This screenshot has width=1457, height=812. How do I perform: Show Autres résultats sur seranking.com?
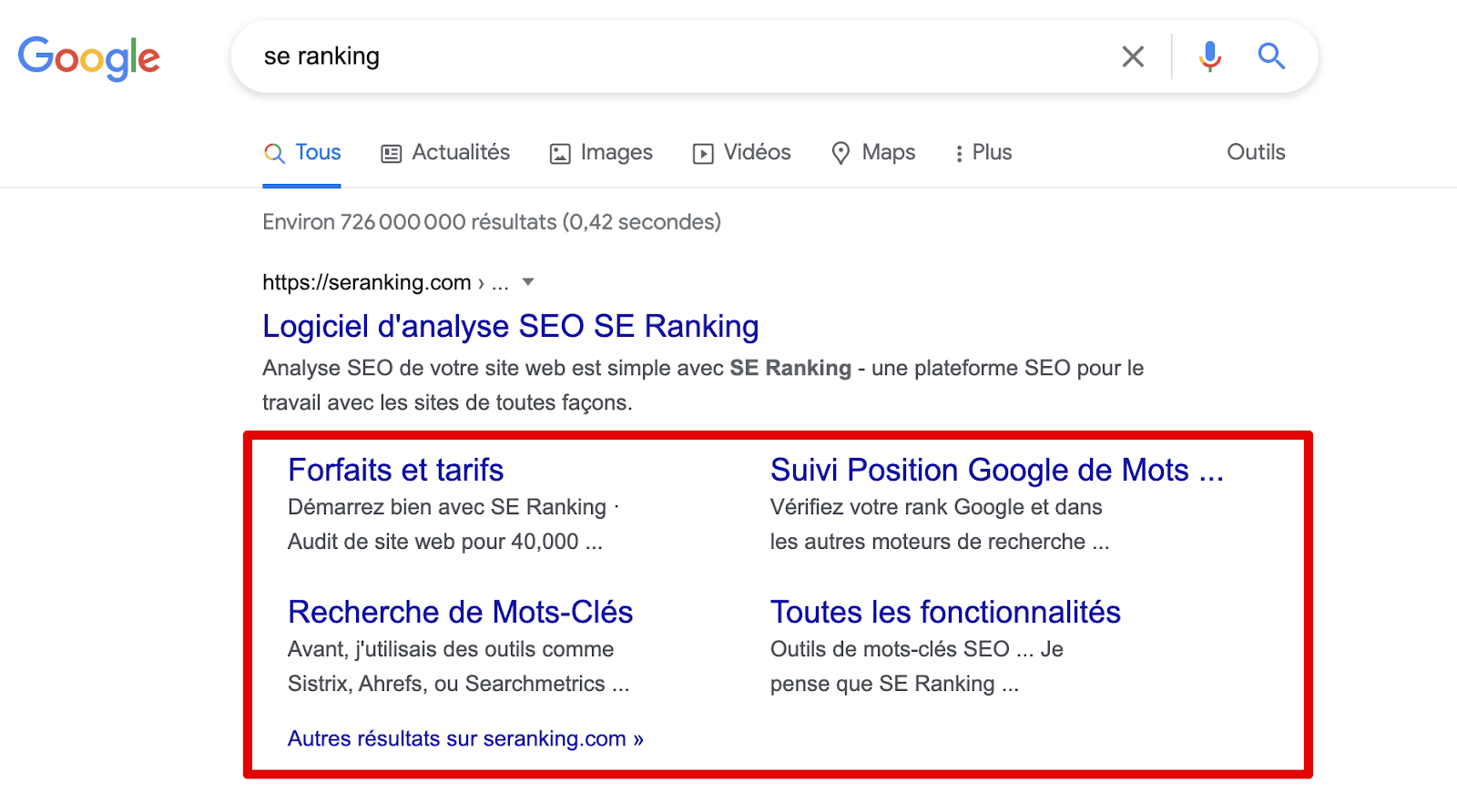465,738
